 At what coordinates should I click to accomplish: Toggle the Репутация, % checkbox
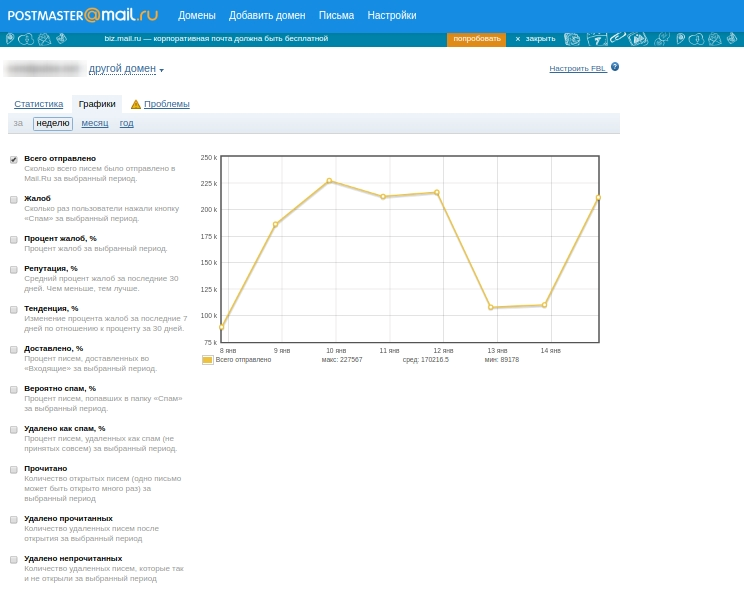point(14,269)
